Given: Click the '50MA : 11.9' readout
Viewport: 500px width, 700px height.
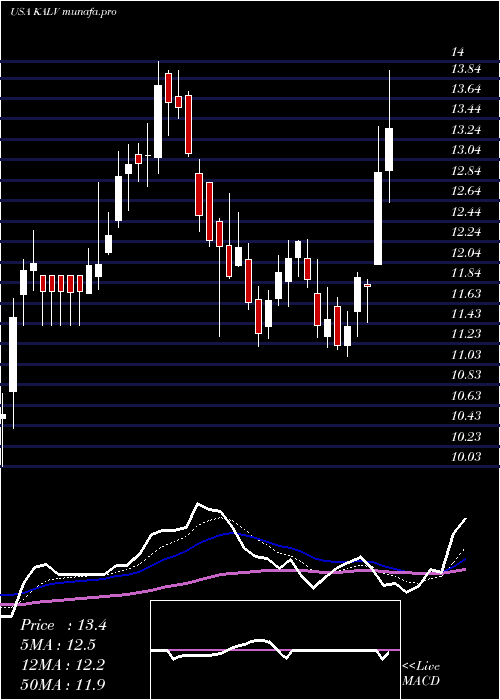Looking at the screenshot, I should tap(62, 684).
